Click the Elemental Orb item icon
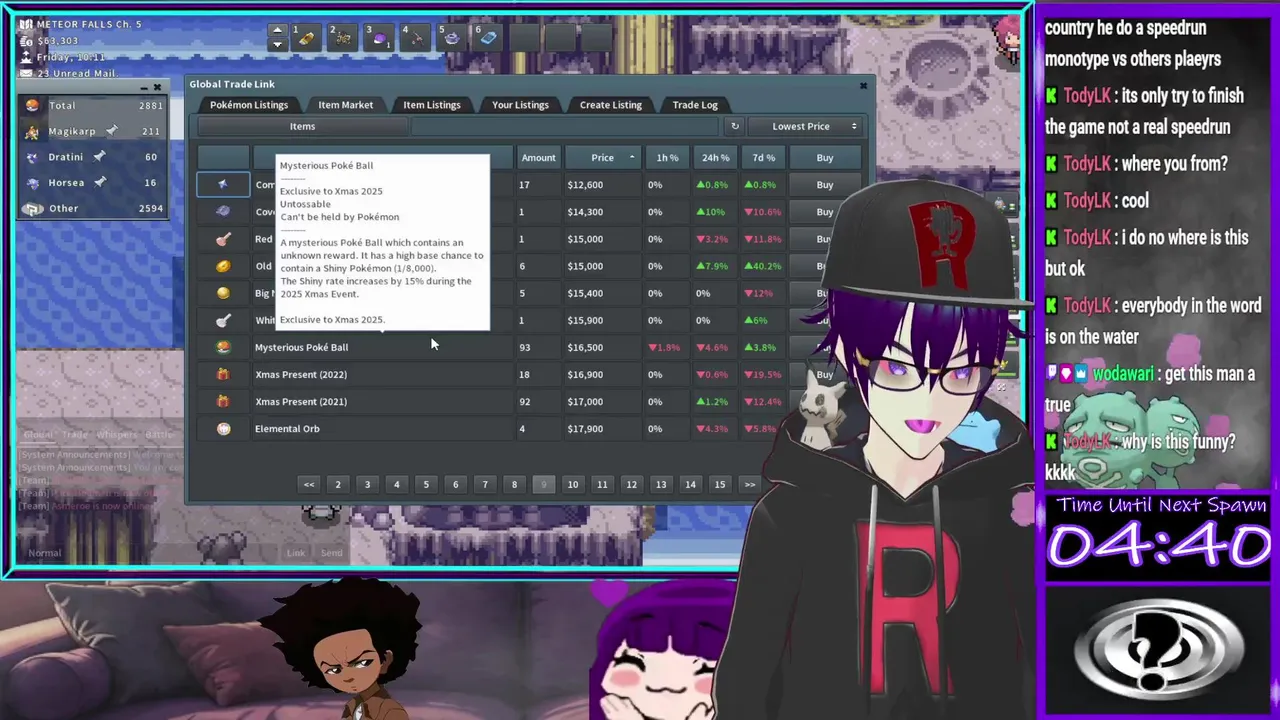The image size is (1280, 720). tap(223, 428)
